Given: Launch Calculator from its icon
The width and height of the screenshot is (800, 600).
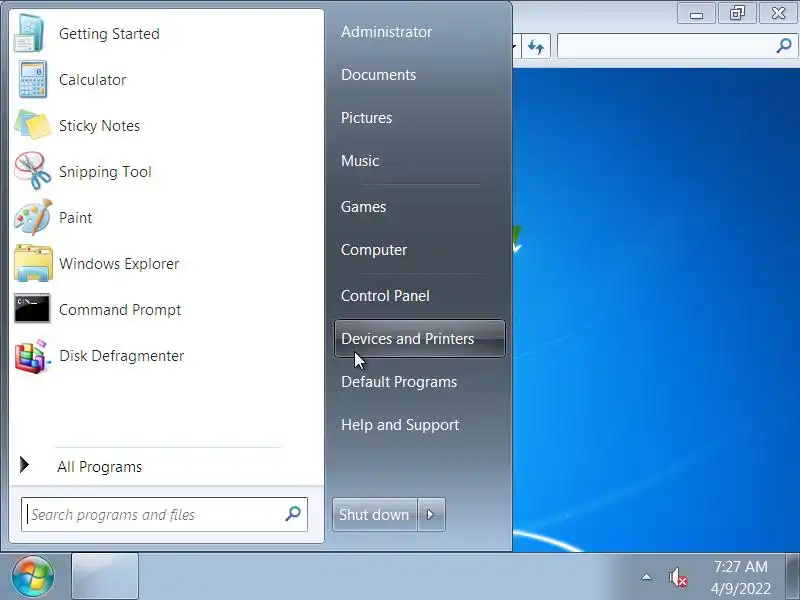Looking at the screenshot, I should tap(33, 79).
